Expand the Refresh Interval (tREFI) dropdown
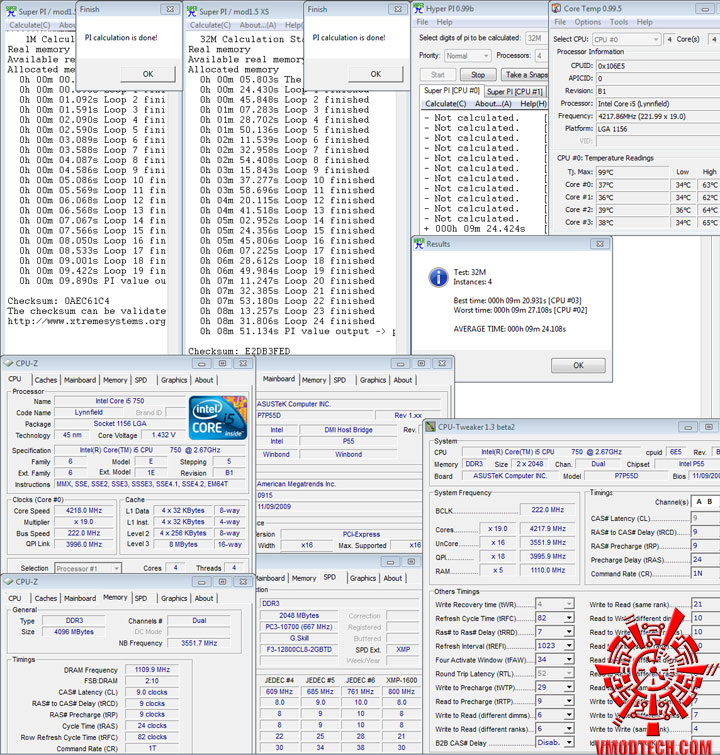Screen dimensions: 720x755 click(569, 645)
